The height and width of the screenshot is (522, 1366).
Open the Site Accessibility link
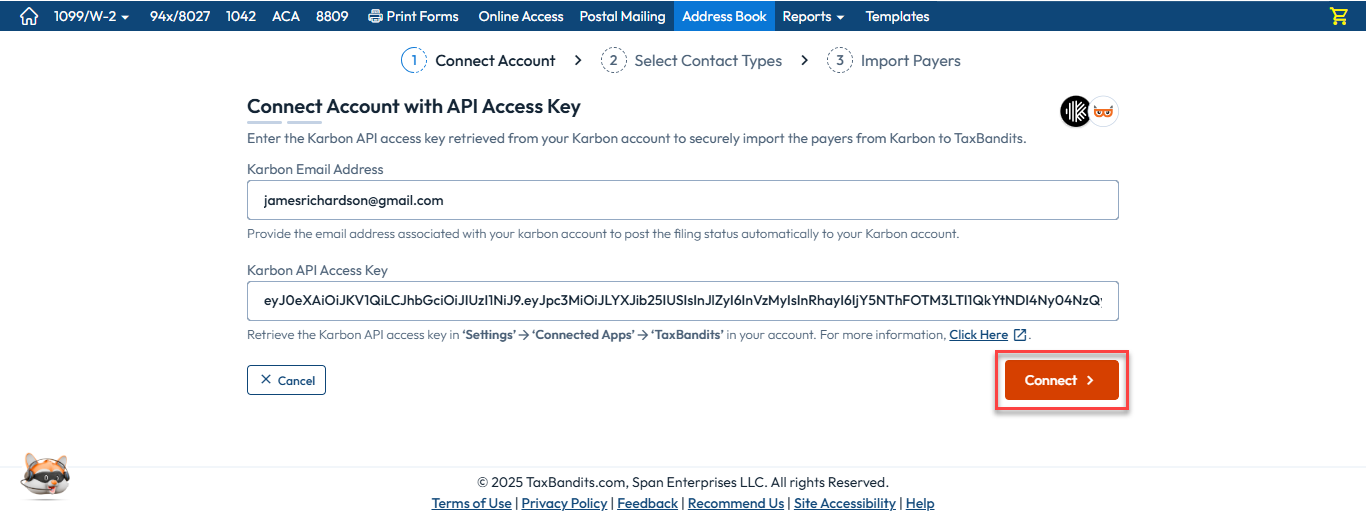[845, 503]
